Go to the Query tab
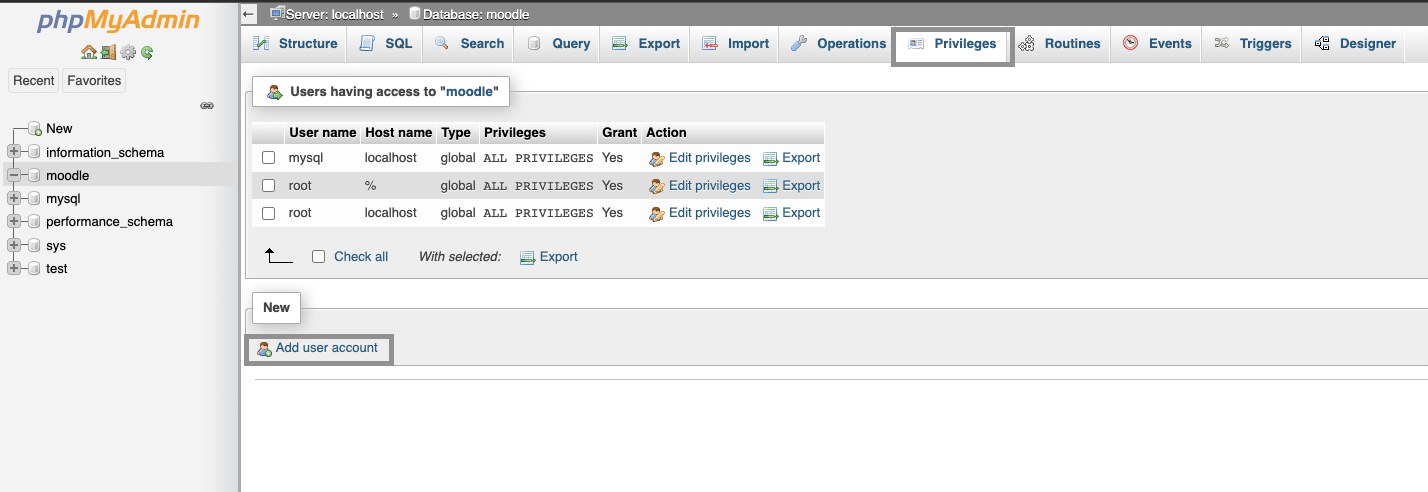The height and width of the screenshot is (492, 1428). point(558,44)
